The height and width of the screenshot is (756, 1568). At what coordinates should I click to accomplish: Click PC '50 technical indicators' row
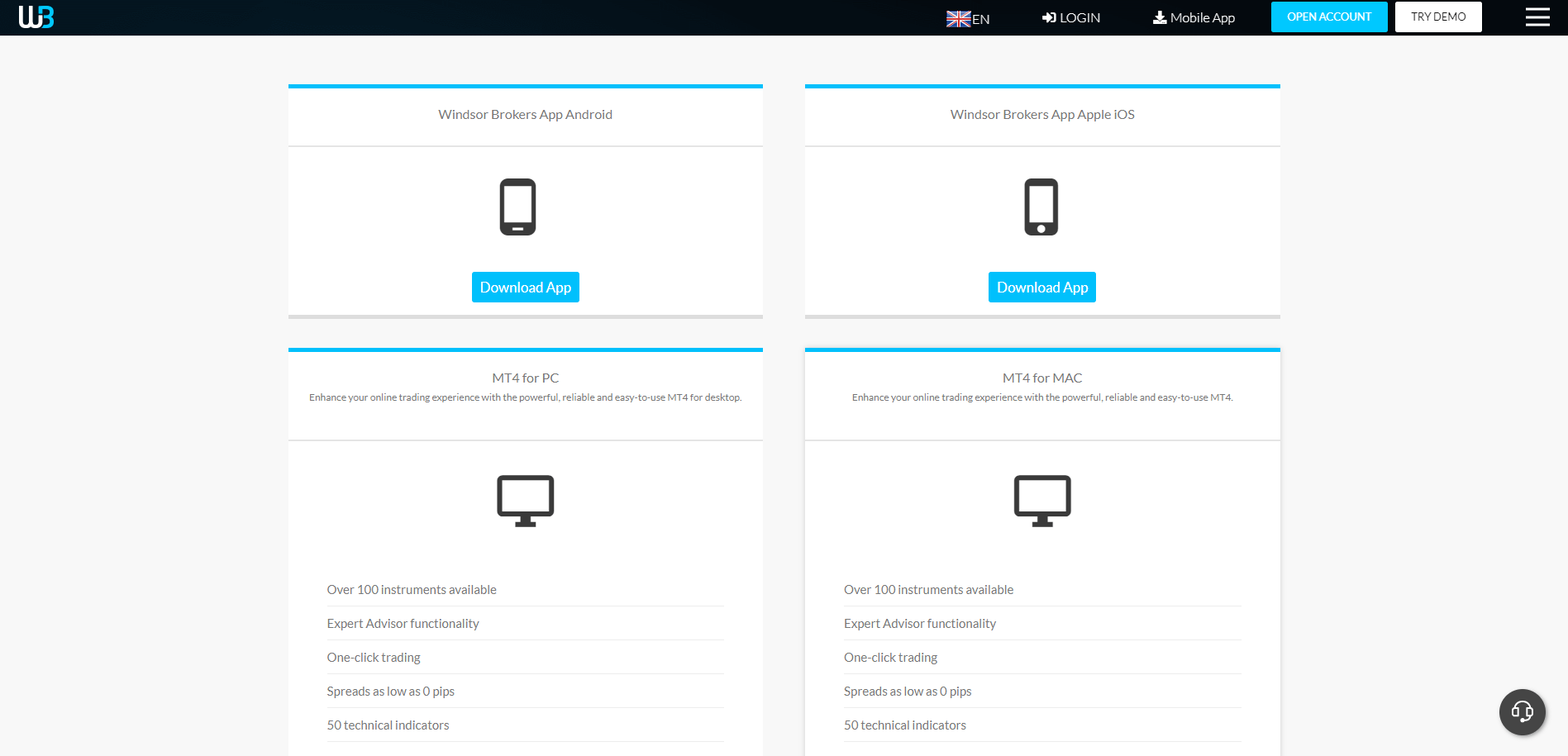[526, 725]
